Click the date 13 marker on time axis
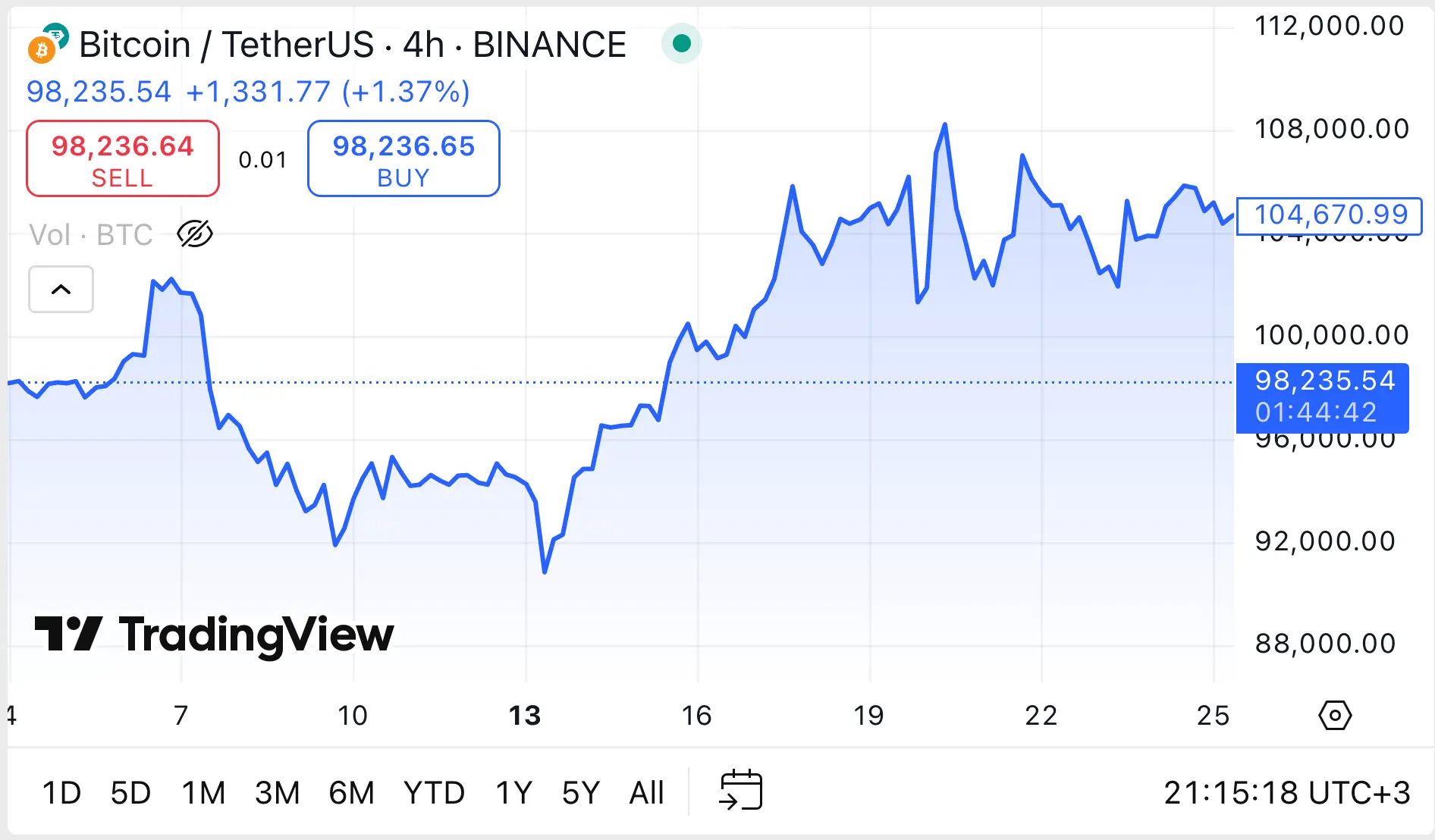This screenshot has height=840, width=1435. point(525,715)
